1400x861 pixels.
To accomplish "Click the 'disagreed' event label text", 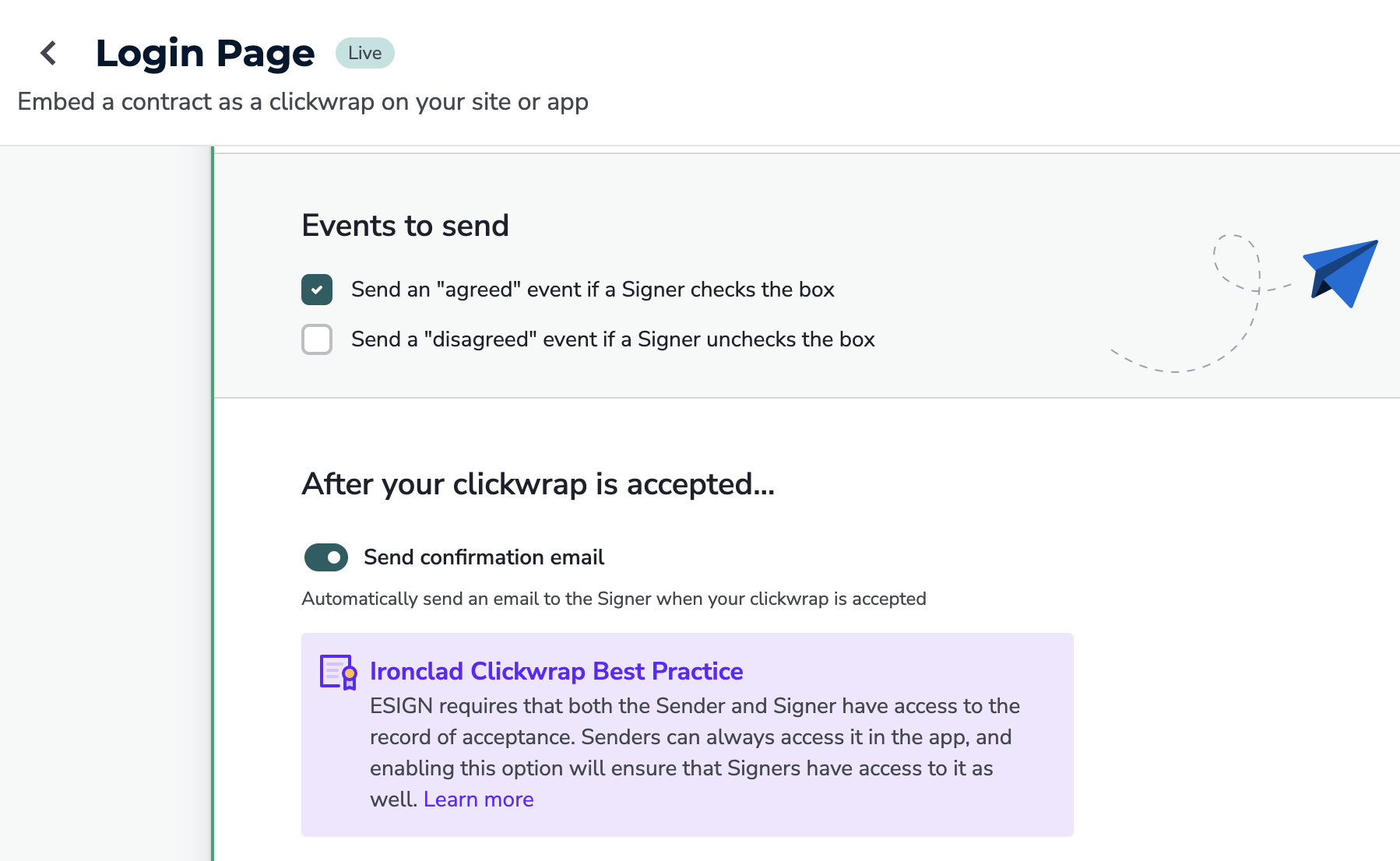I will [x=613, y=339].
